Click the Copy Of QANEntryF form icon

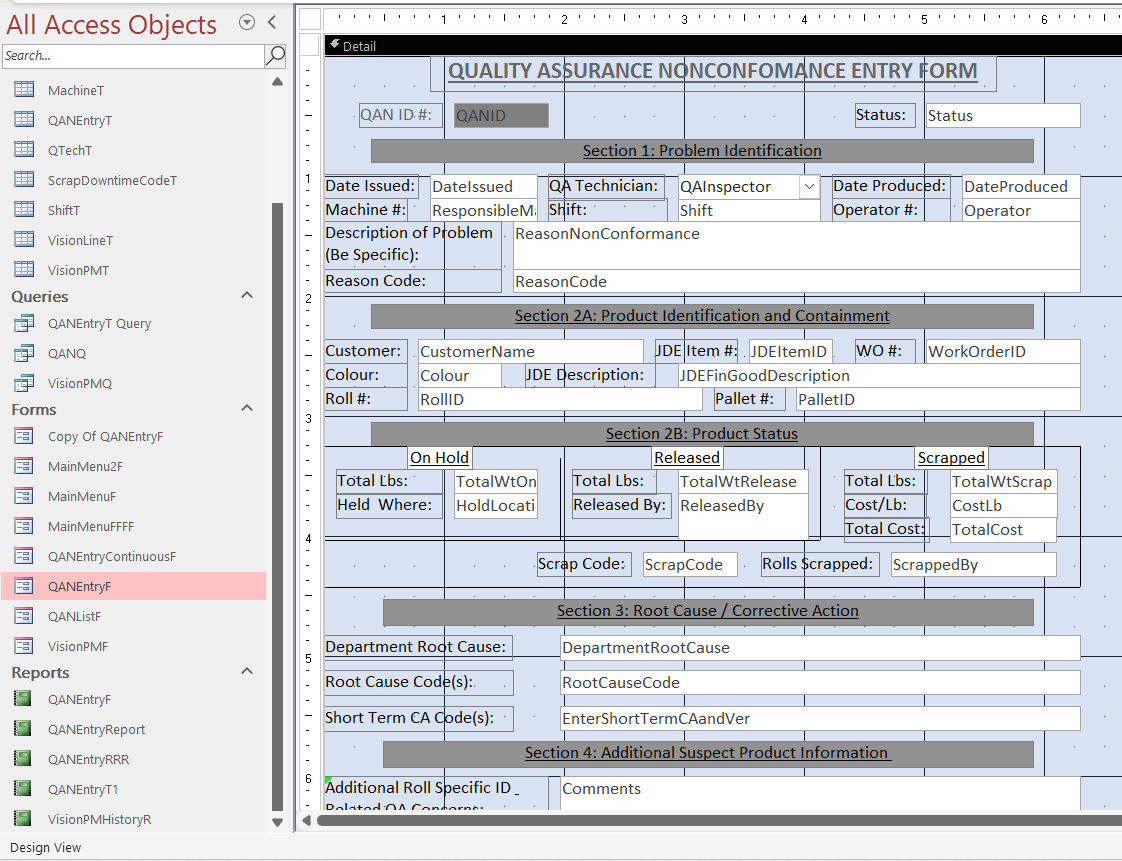click(x=24, y=436)
